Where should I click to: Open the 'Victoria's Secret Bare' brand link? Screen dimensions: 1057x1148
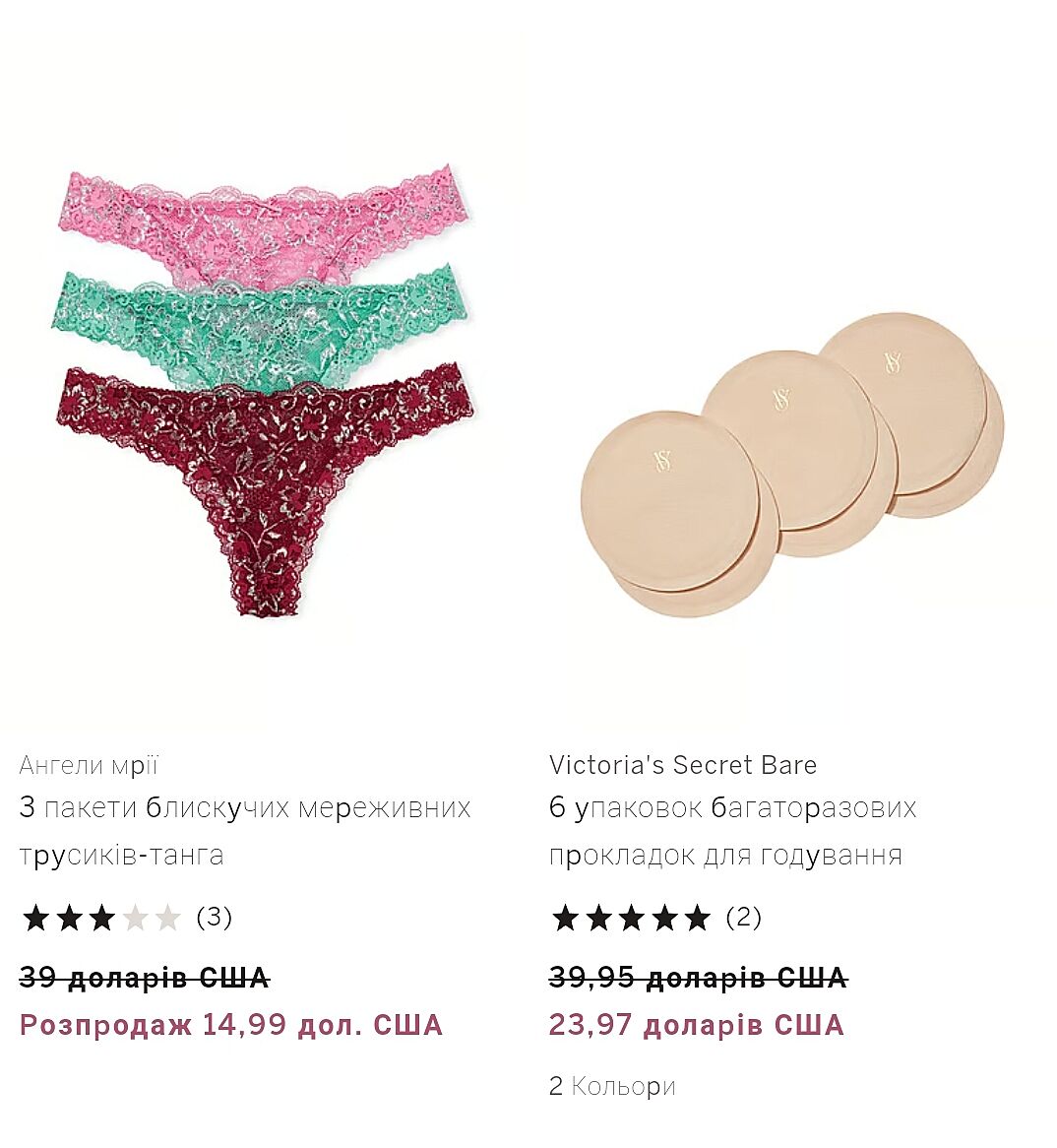pos(683,765)
